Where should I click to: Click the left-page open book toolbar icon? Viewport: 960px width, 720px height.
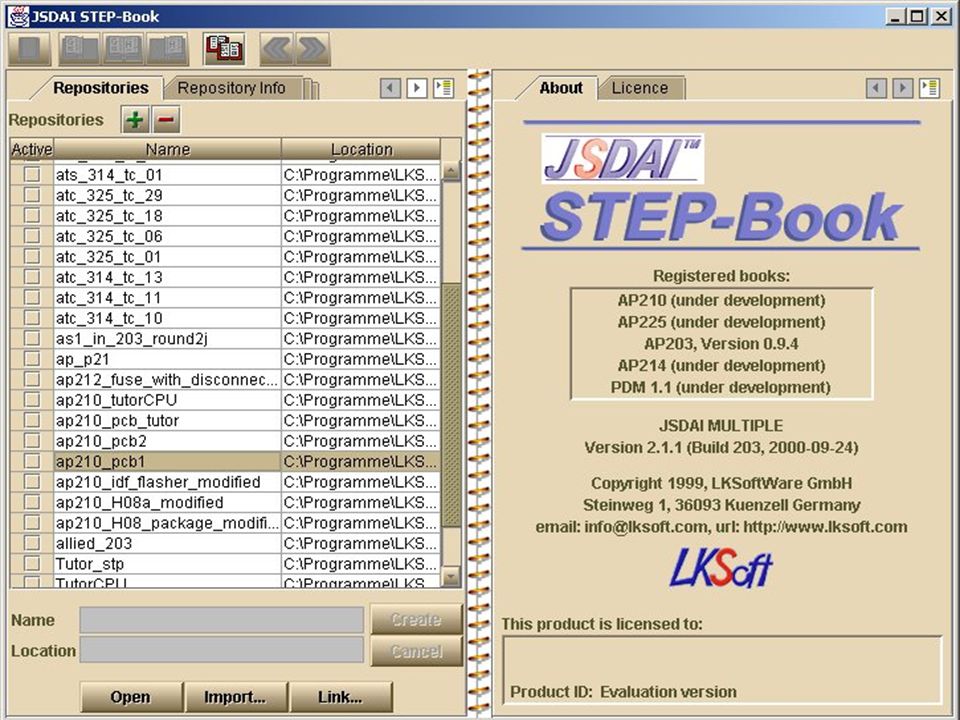tap(78, 49)
